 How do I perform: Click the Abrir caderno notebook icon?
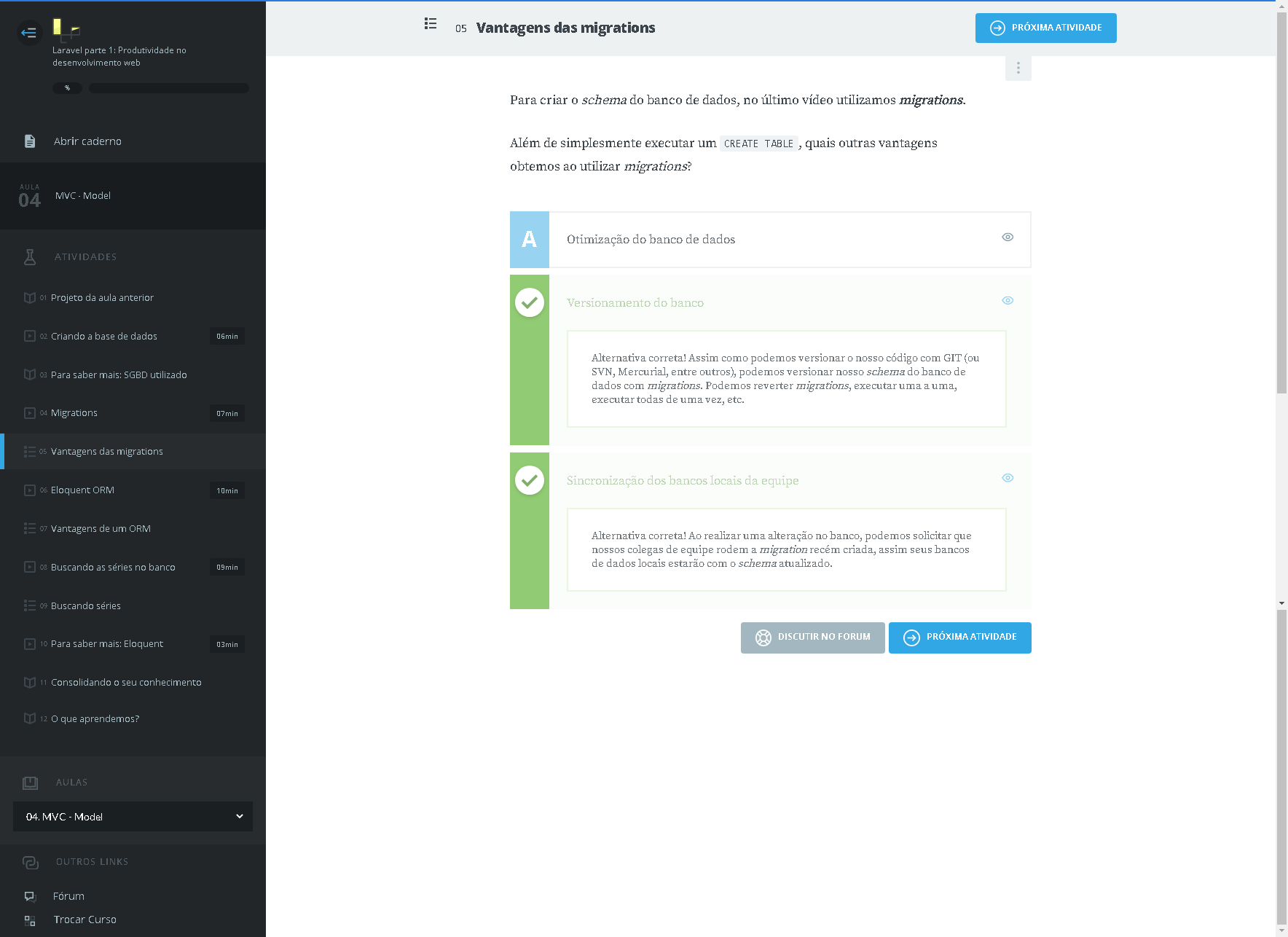(30, 141)
